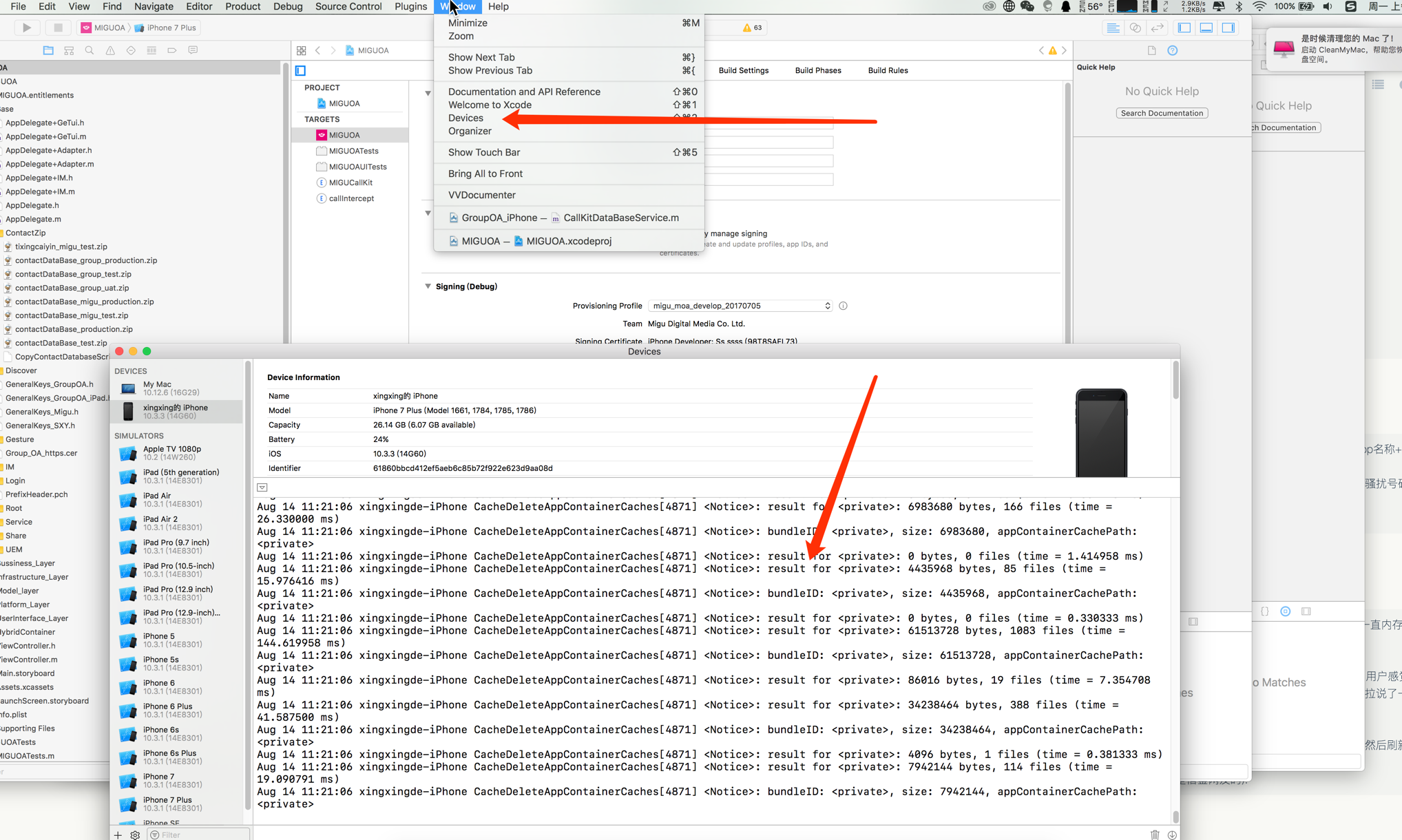The image size is (1402, 840).
Task: Open the Issue navigator warning icon
Action: point(110,50)
